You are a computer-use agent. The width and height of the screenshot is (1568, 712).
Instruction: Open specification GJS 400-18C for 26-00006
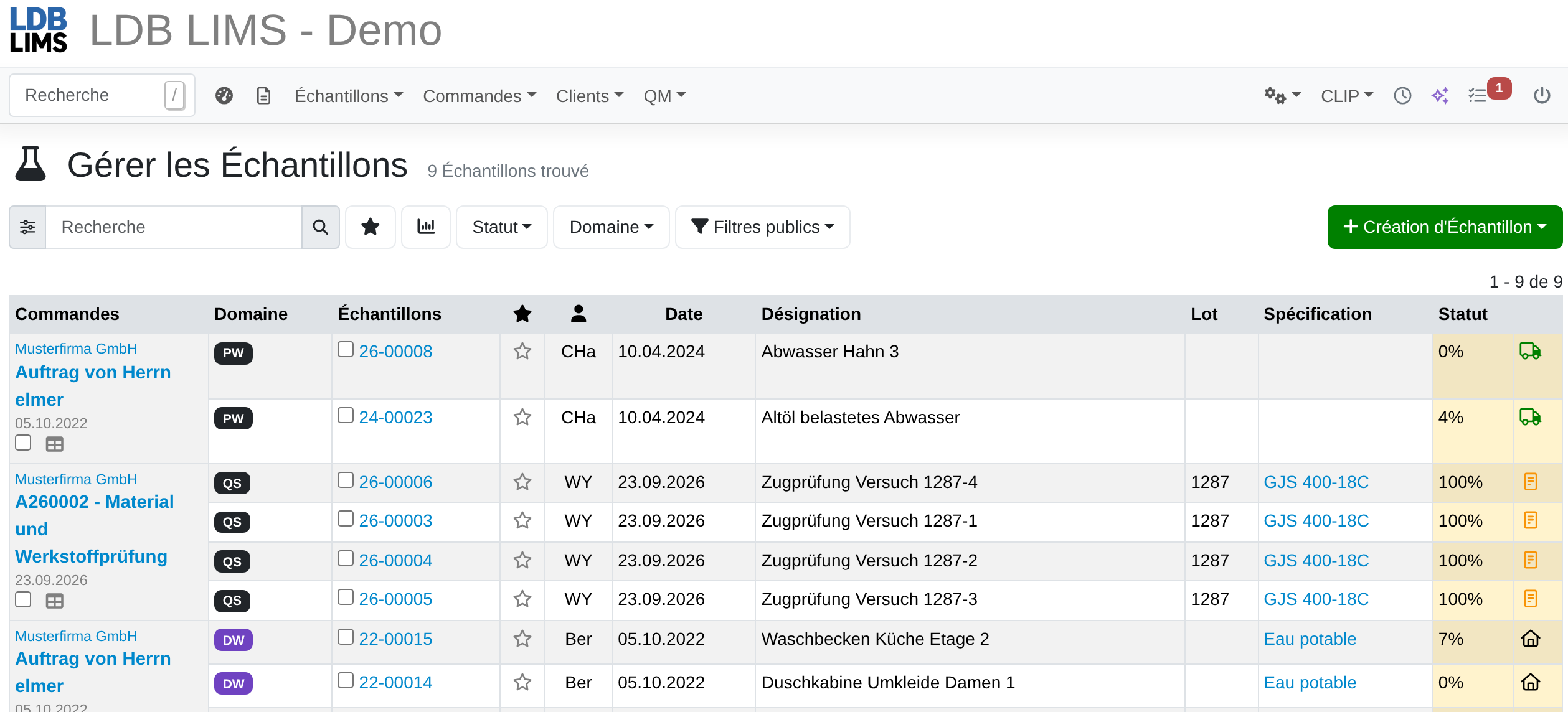pos(1316,482)
